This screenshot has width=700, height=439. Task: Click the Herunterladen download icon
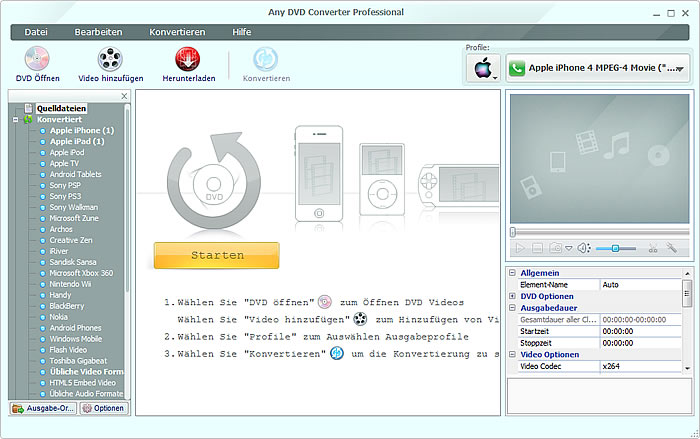click(188, 59)
